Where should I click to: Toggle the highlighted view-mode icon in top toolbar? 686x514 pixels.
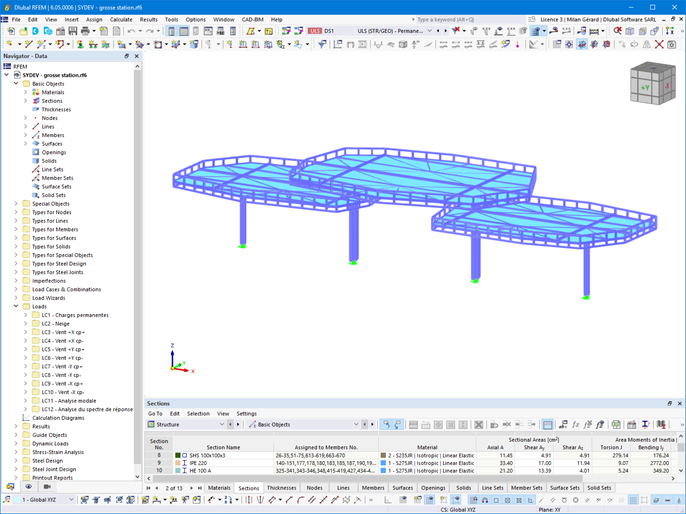[536, 31]
